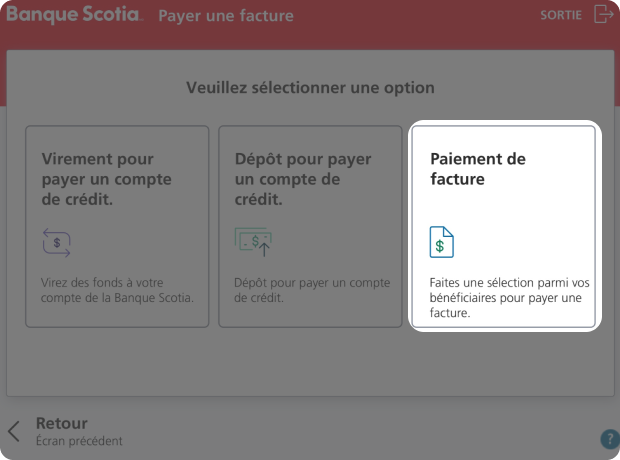The image size is (620, 460).
Task: Click the Paiement de facture heading text
Action: (x=478, y=169)
